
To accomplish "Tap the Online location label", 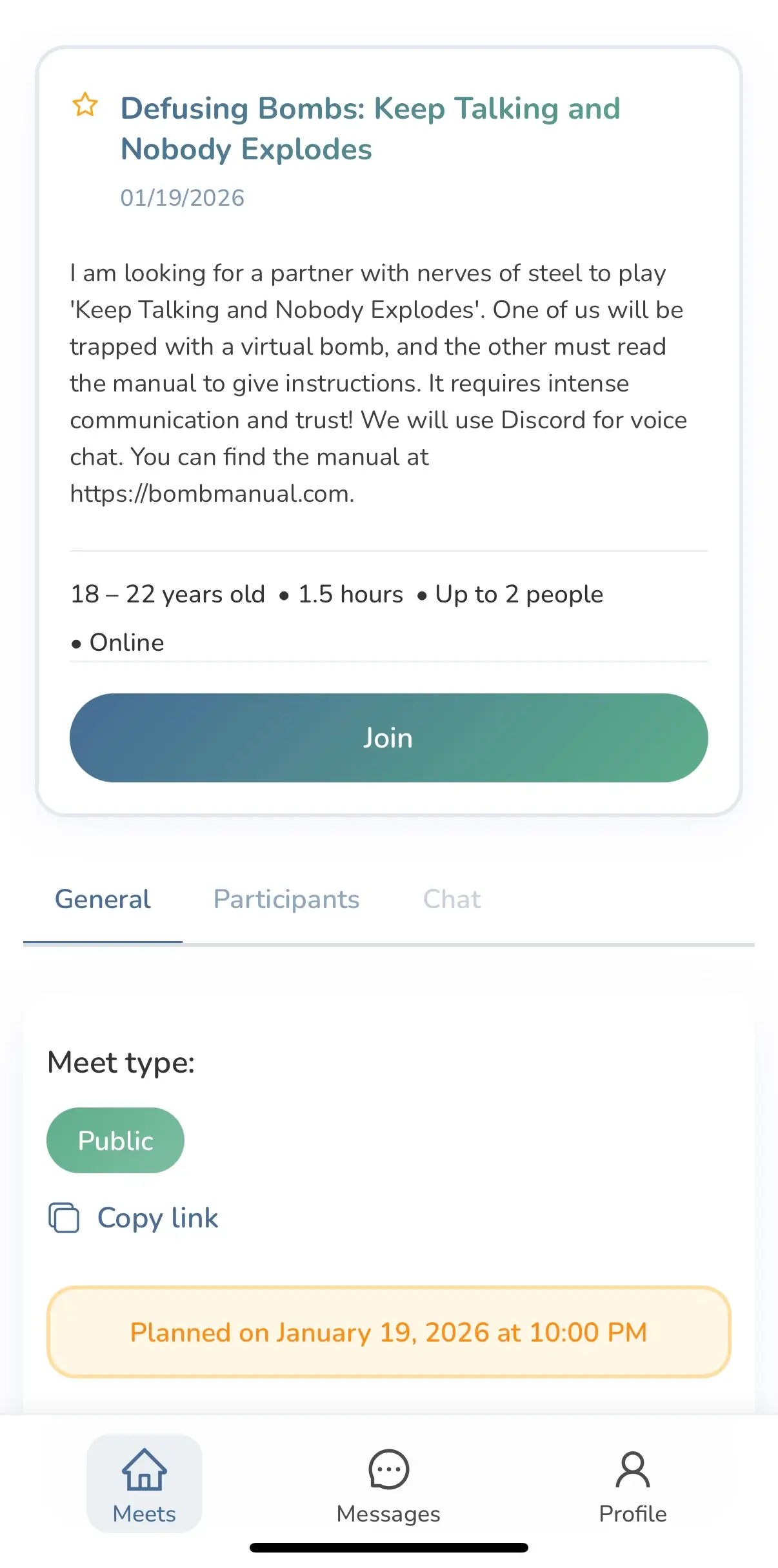I will tap(126, 642).
